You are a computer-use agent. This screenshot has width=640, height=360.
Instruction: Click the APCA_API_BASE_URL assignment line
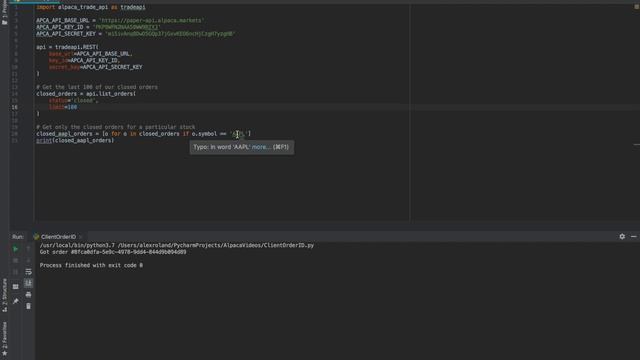click(120, 20)
